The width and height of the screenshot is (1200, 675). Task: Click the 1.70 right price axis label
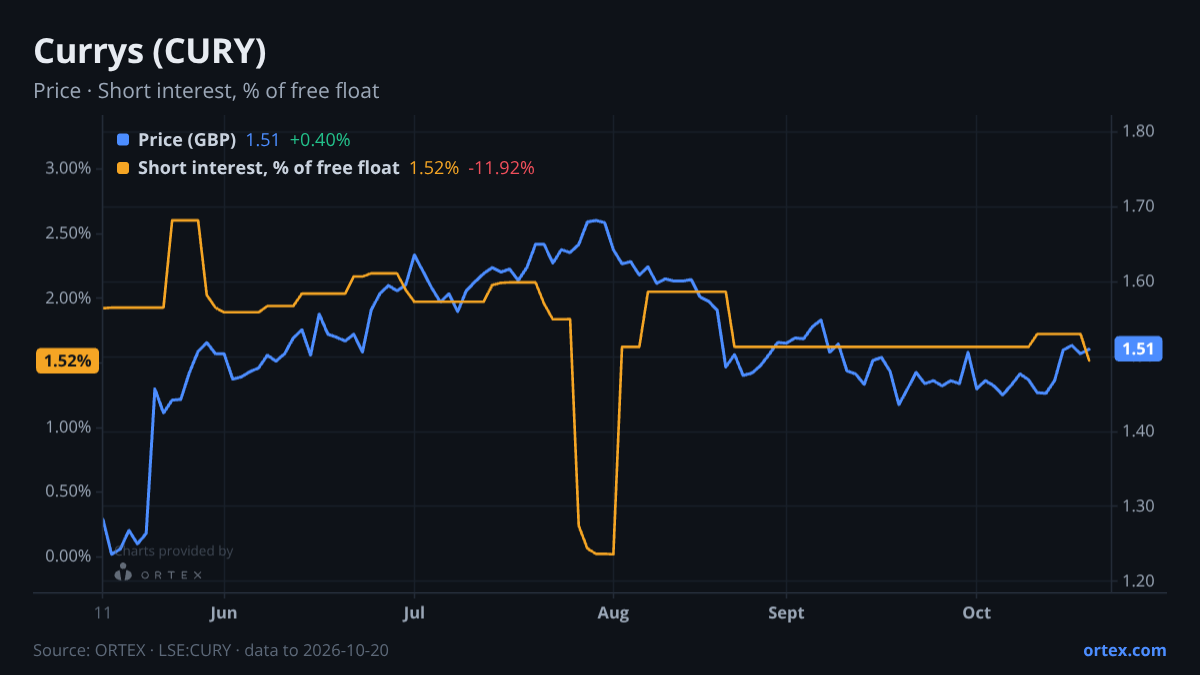tap(1139, 206)
